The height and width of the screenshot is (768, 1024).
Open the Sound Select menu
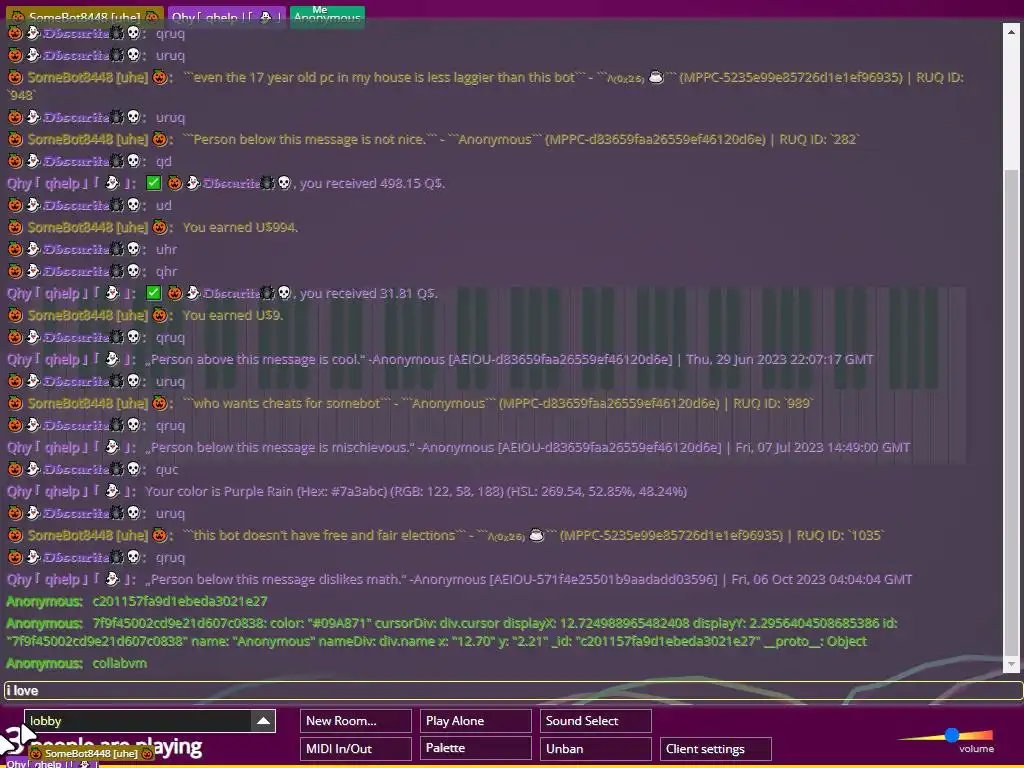click(596, 721)
